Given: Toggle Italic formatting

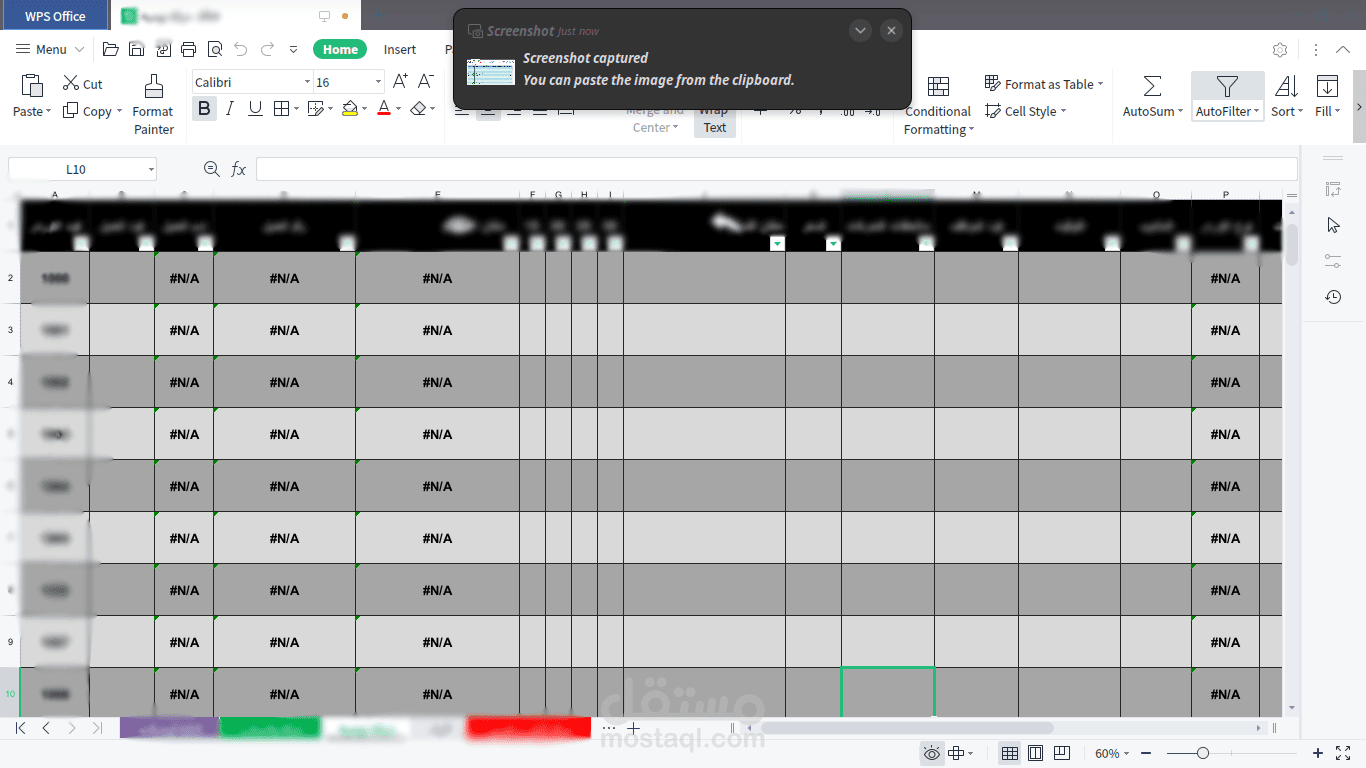Looking at the screenshot, I should coord(230,109).
